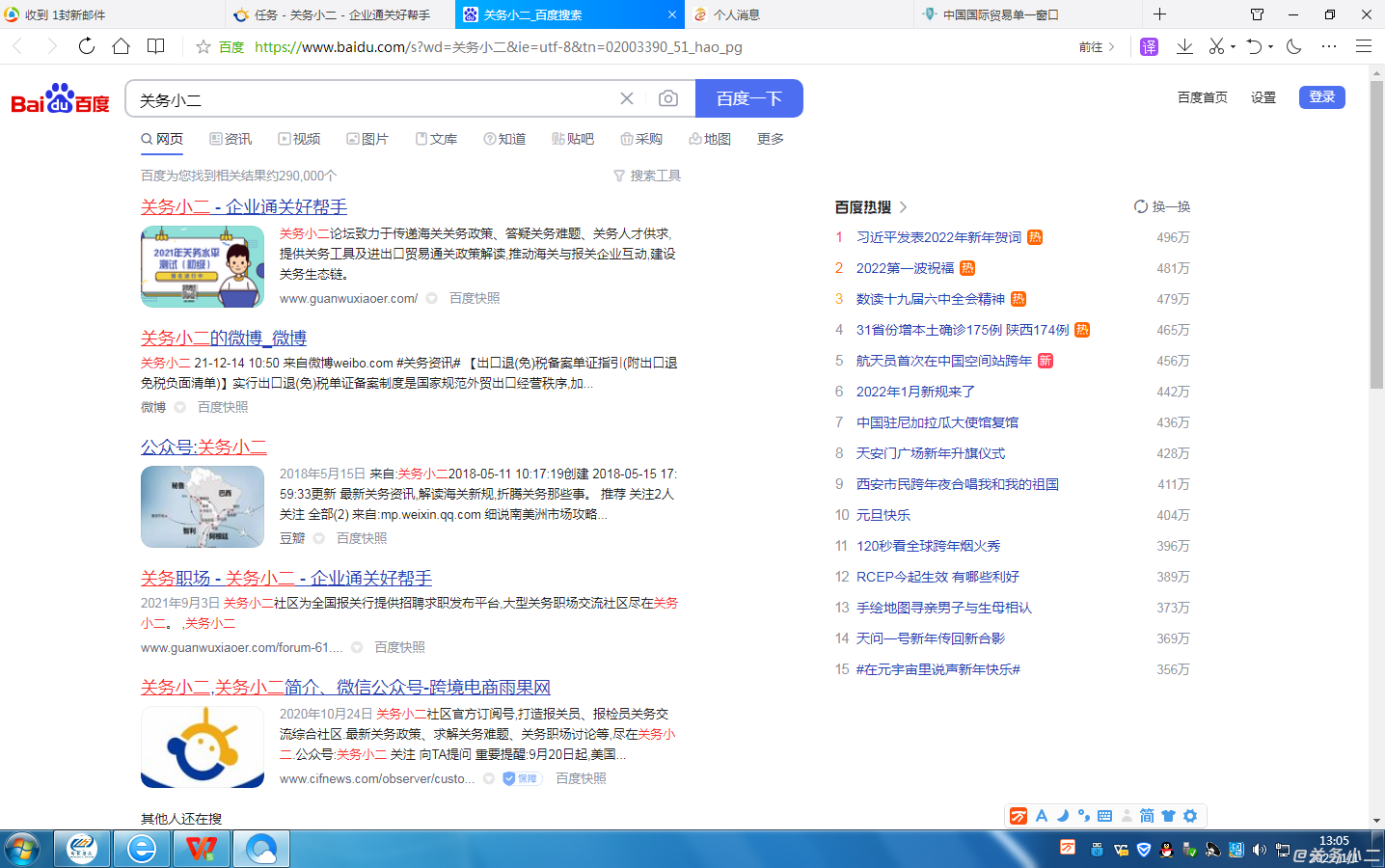The height and width of the screenshot is (868, 1385).
Task: Go to the browser home page icon
Action: [121, 46]
